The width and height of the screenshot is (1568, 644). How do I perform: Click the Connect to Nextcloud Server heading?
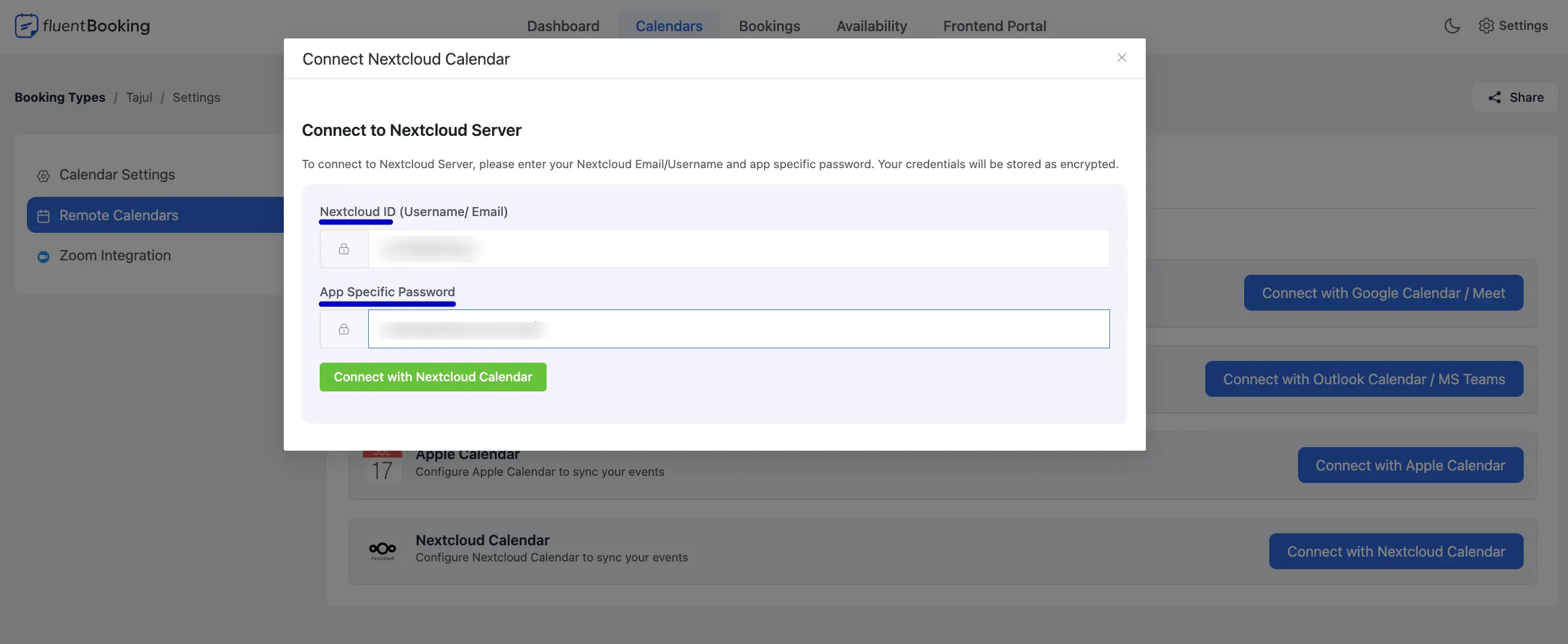tap(411, 130)
